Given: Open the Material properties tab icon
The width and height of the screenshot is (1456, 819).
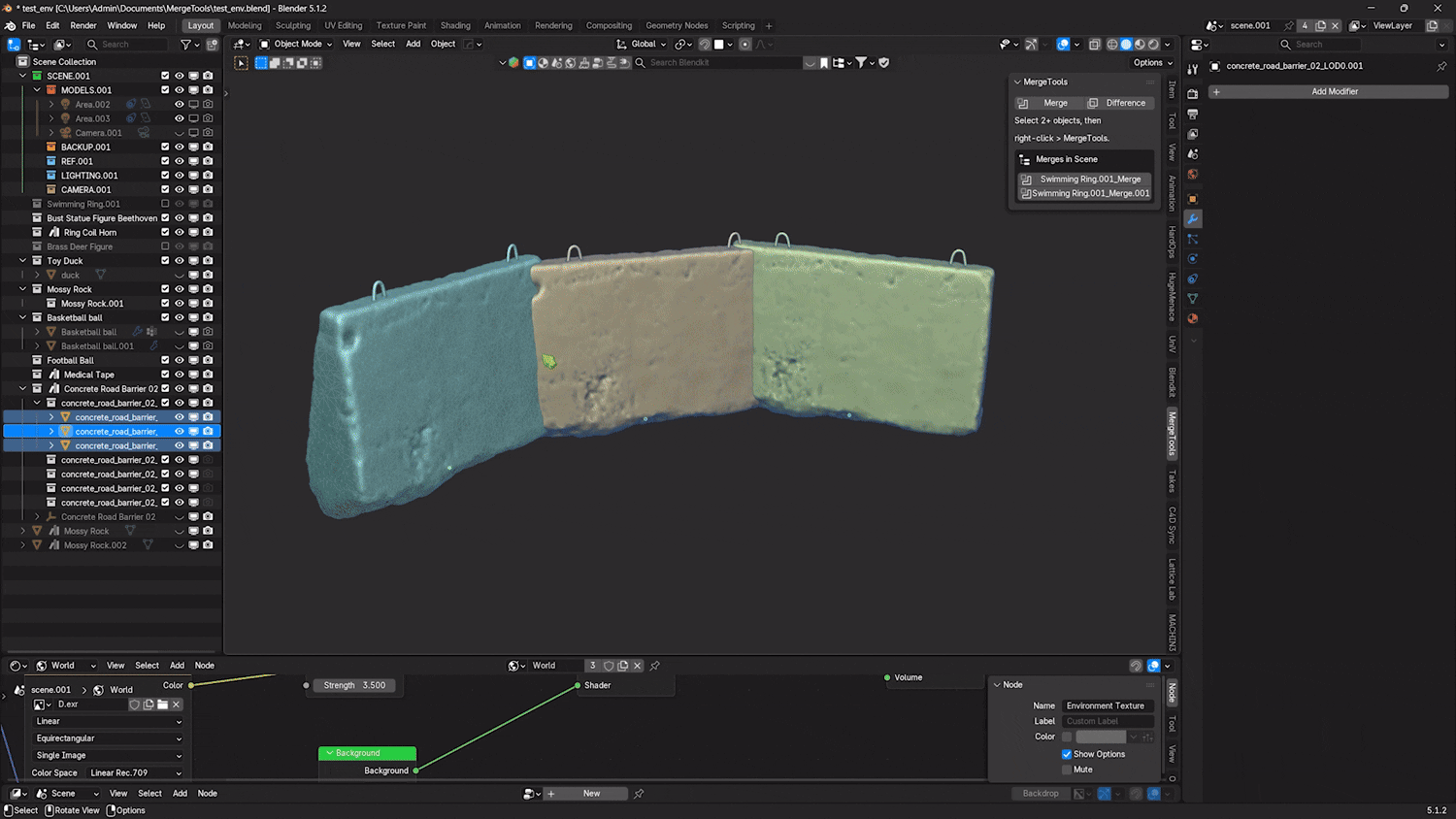Looking at the screenshot, I should (1193, 318).
